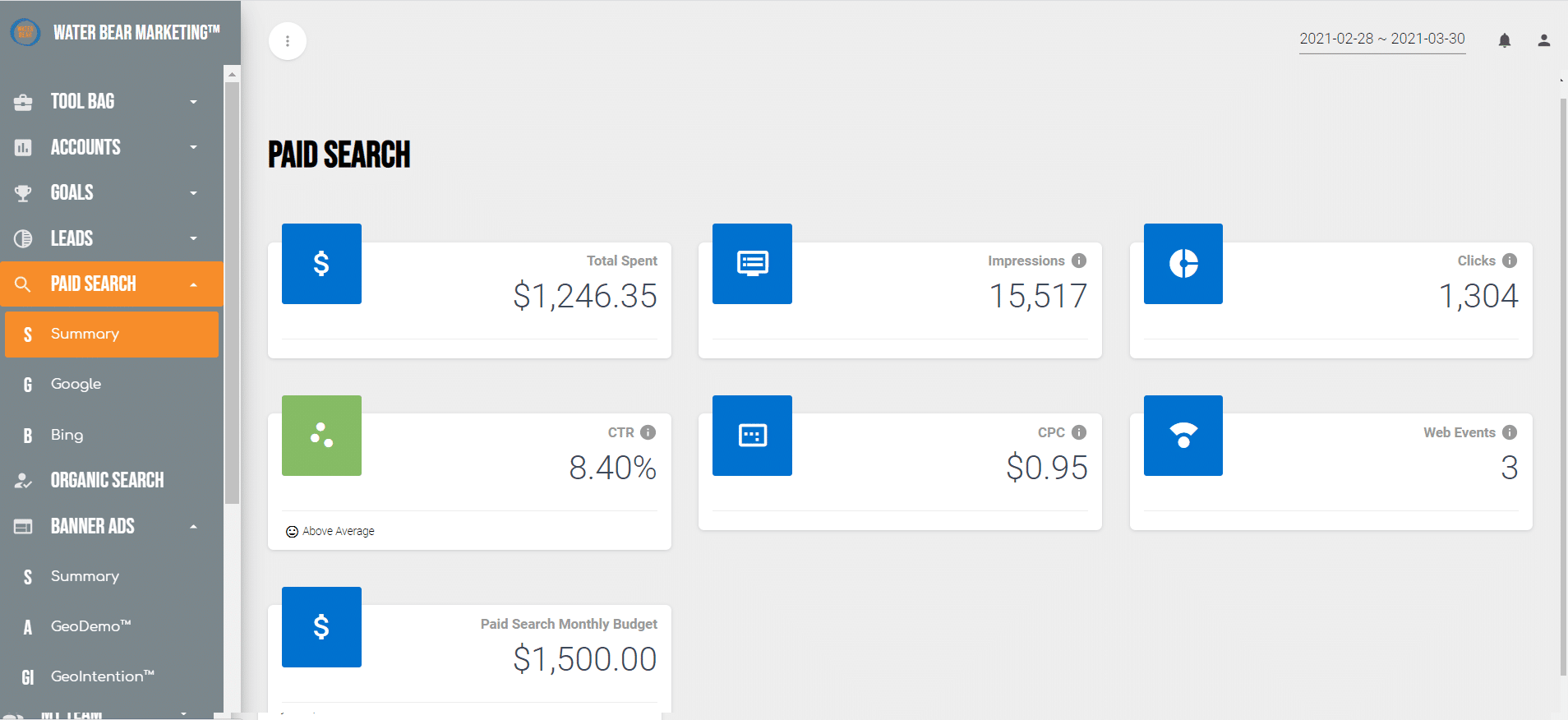
Task: Open the notifications bell
Action: click(x=1505, y=40)
